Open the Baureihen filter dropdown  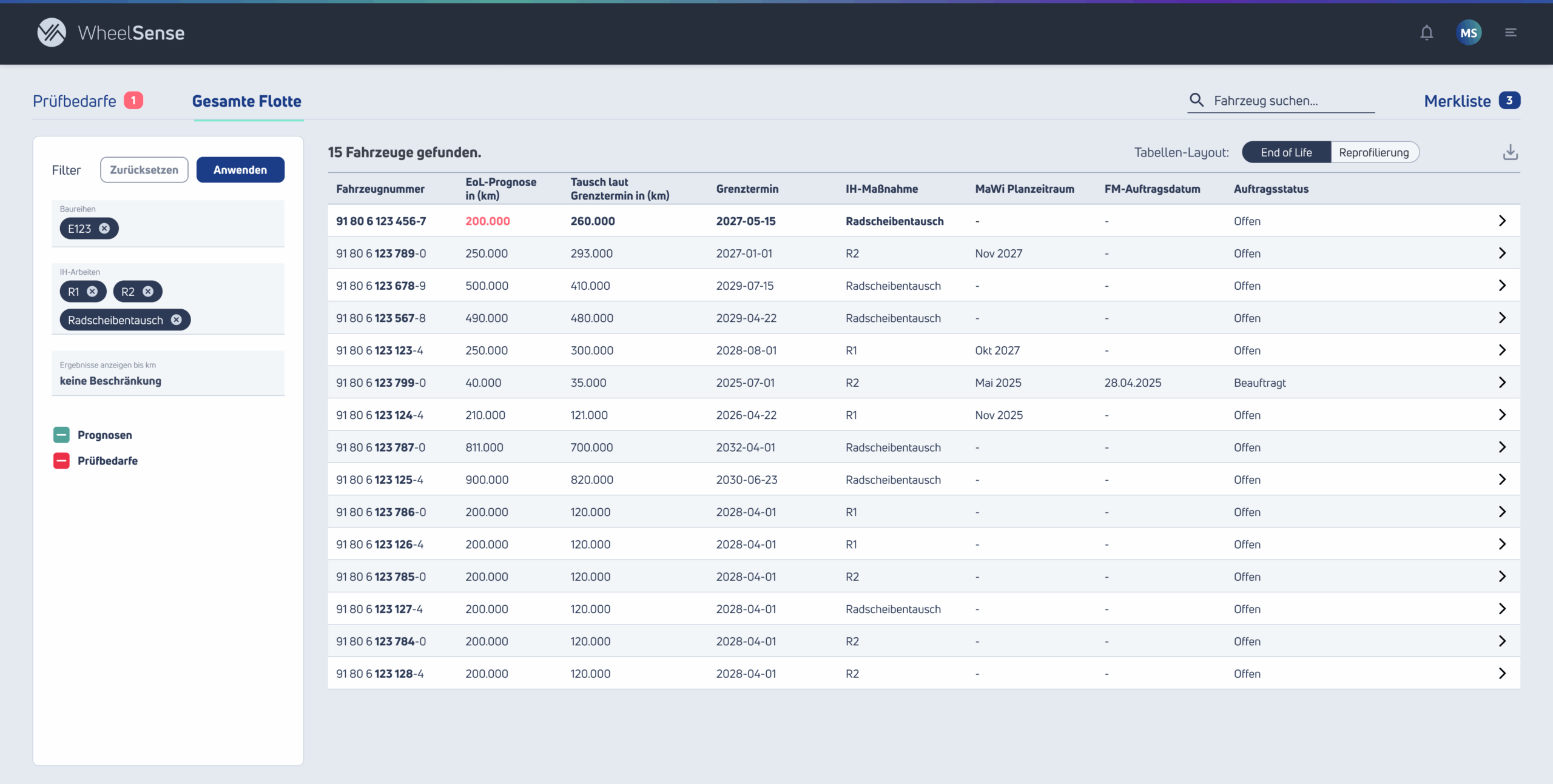point(168,223)
